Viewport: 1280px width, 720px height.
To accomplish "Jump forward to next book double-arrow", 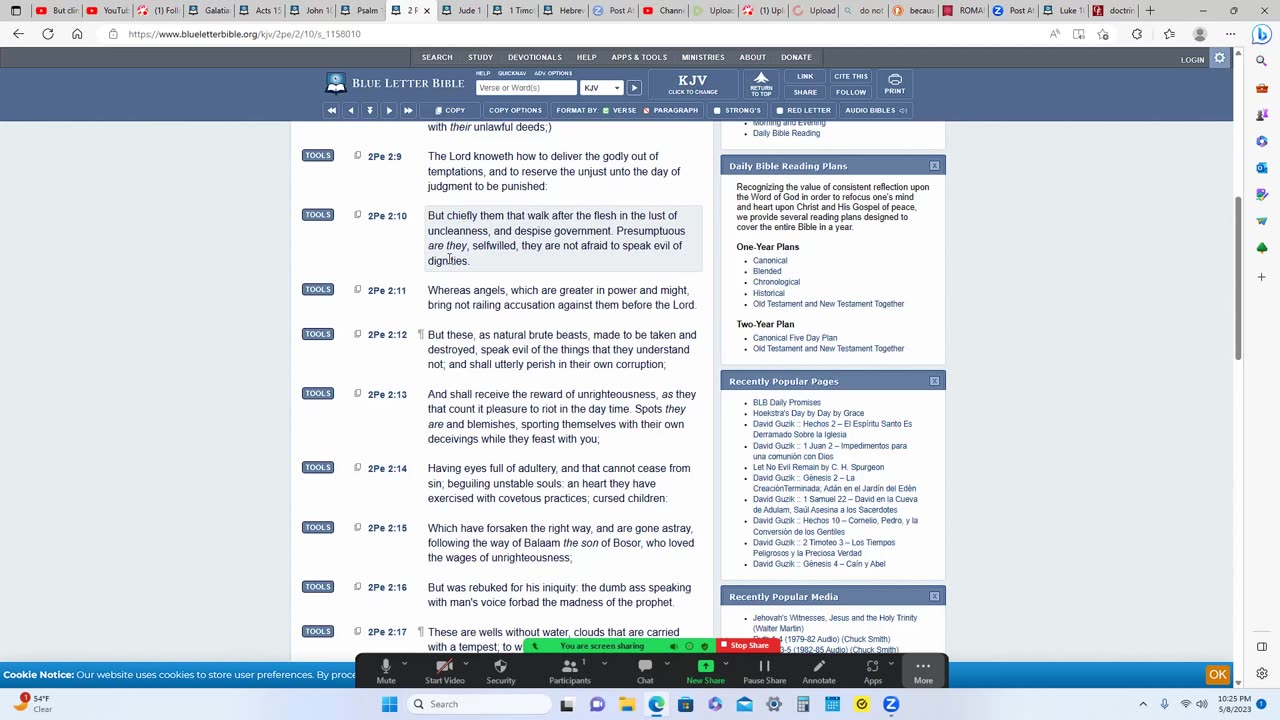I will point(408,110).
